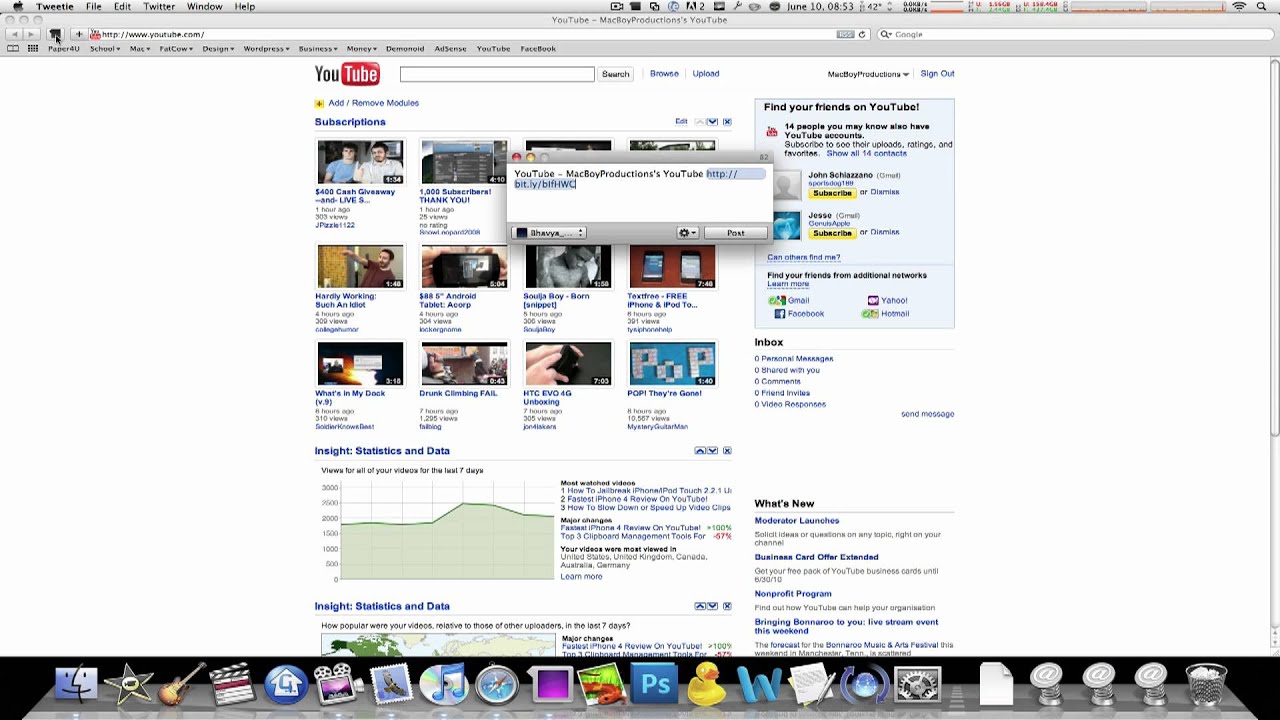Click the Tweetie bookmarklet icon in Safari toolbar

(55, 34)
